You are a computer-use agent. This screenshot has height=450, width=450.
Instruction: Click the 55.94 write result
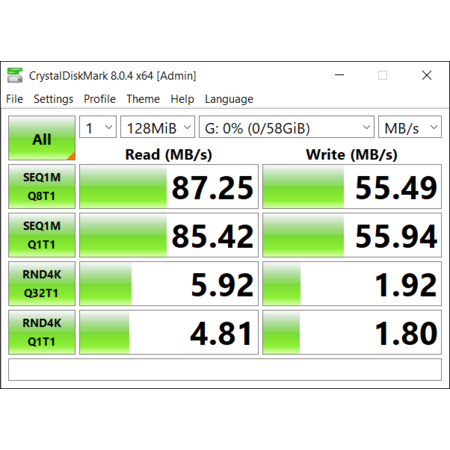pos(352,235)
